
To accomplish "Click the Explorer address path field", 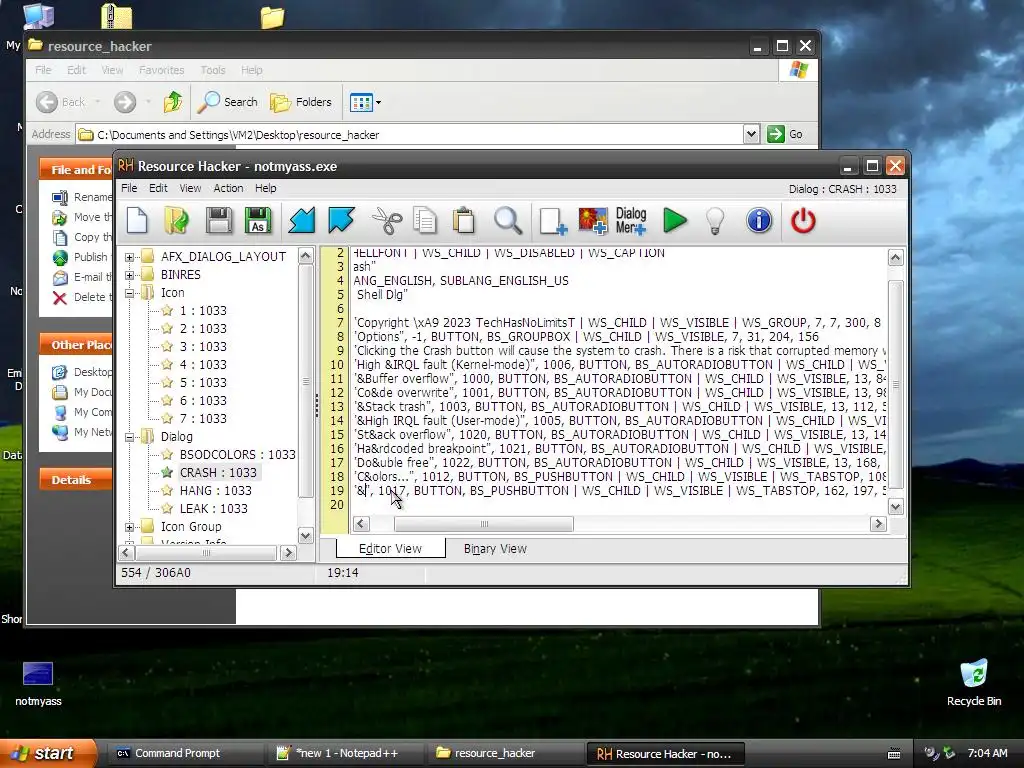I will point(409,135).
